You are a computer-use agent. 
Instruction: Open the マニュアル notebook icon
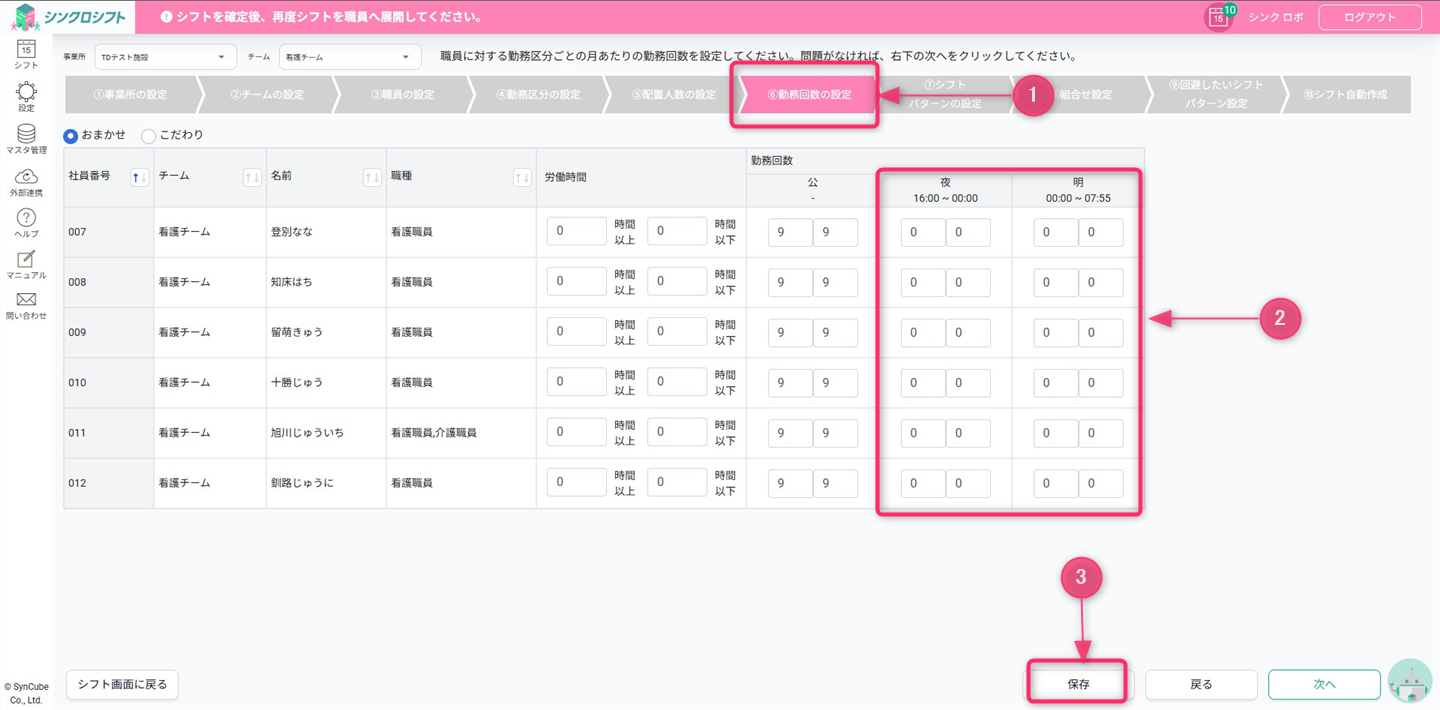pos(26,261)
